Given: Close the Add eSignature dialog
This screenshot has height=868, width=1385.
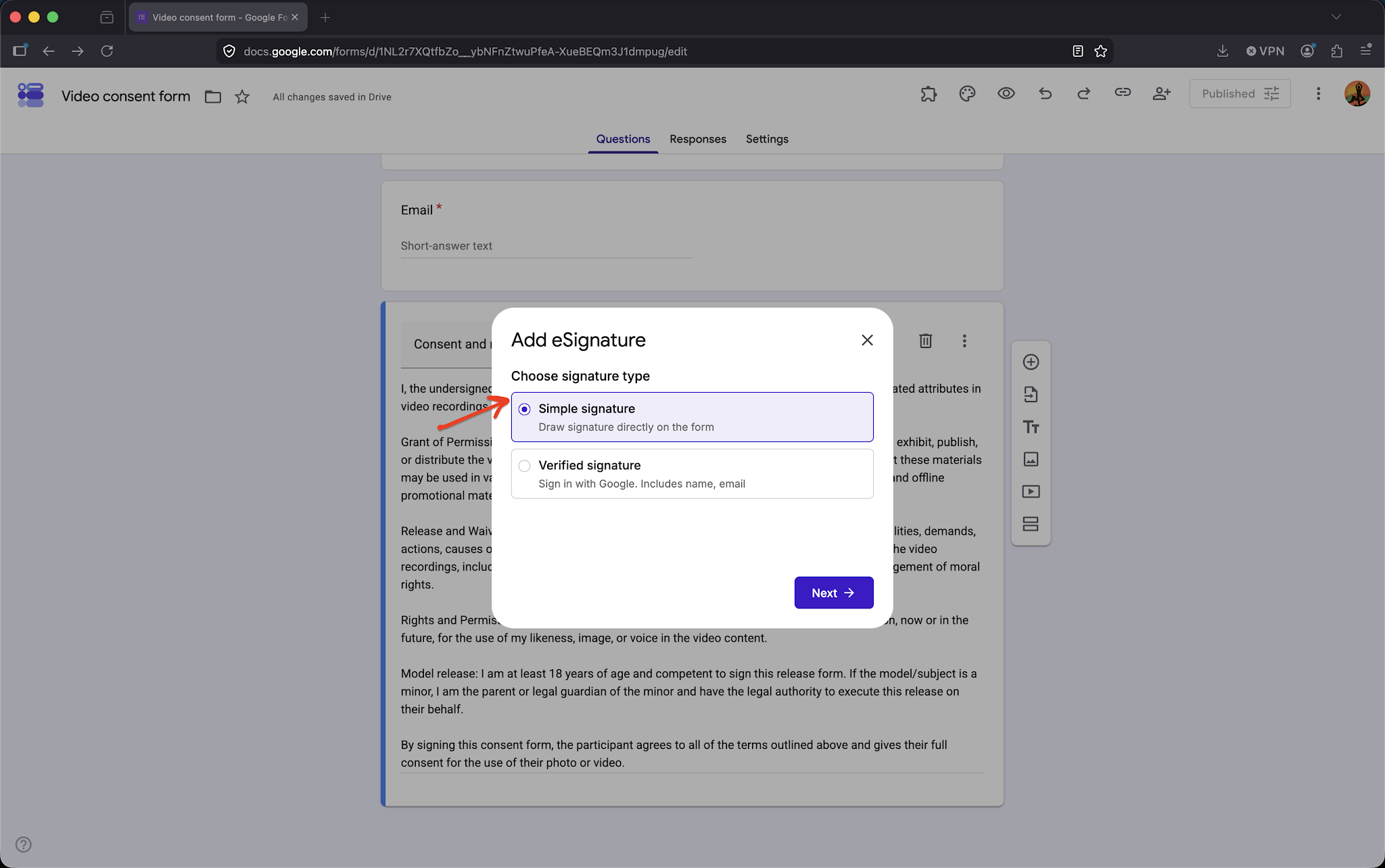Looking at the screenshot, I should pyautogui.click(x=867, y=340).
